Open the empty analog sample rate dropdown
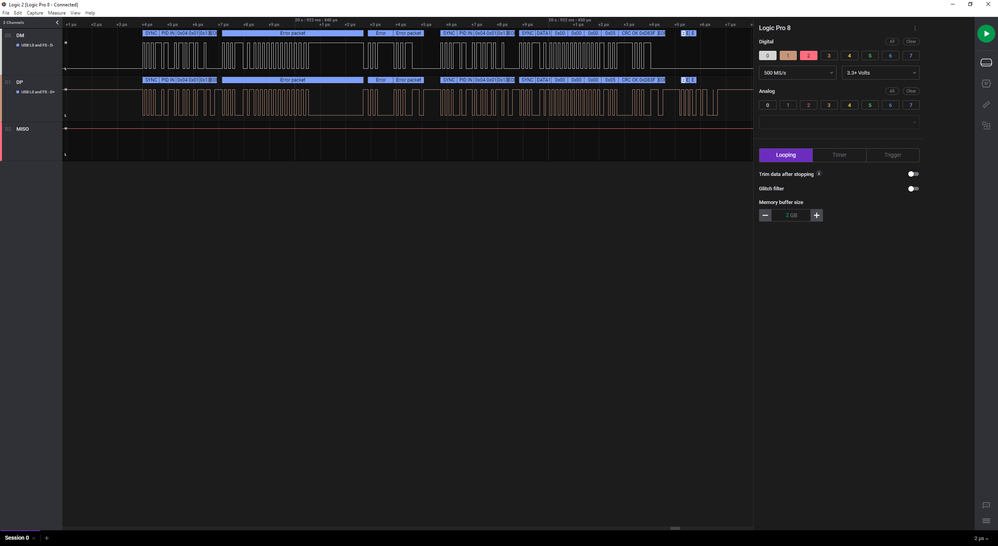 point(839,122)
